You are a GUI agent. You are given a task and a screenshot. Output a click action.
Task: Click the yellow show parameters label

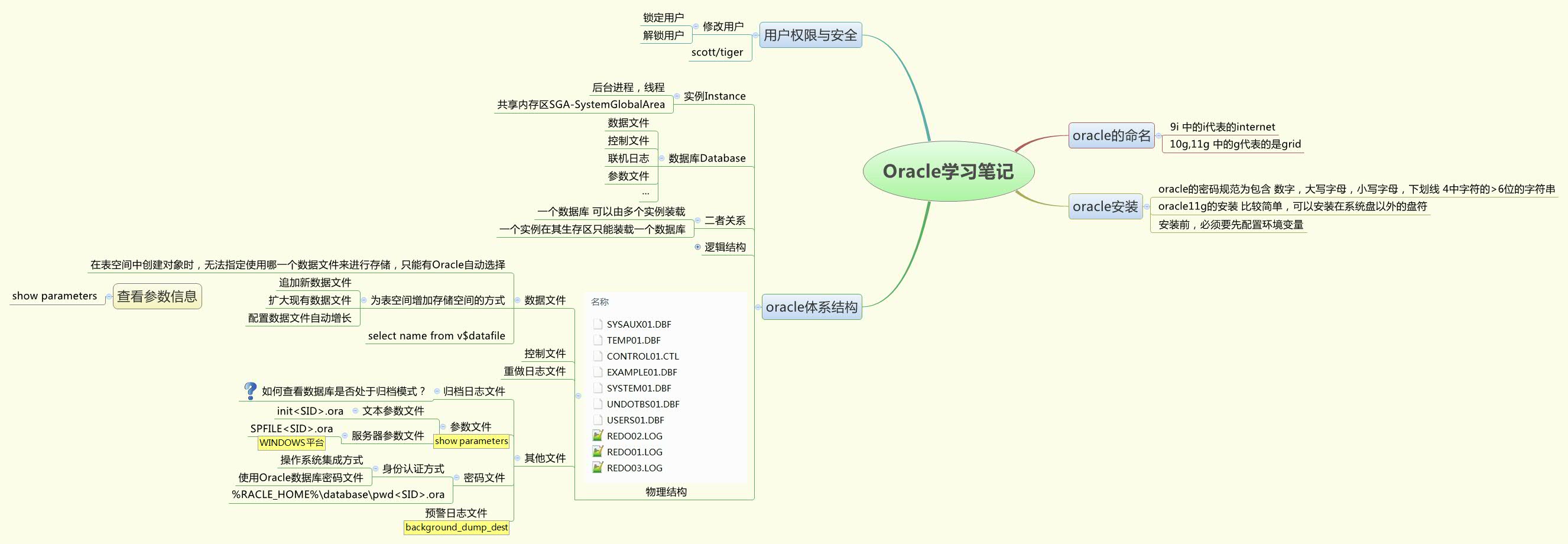(472, 441)
